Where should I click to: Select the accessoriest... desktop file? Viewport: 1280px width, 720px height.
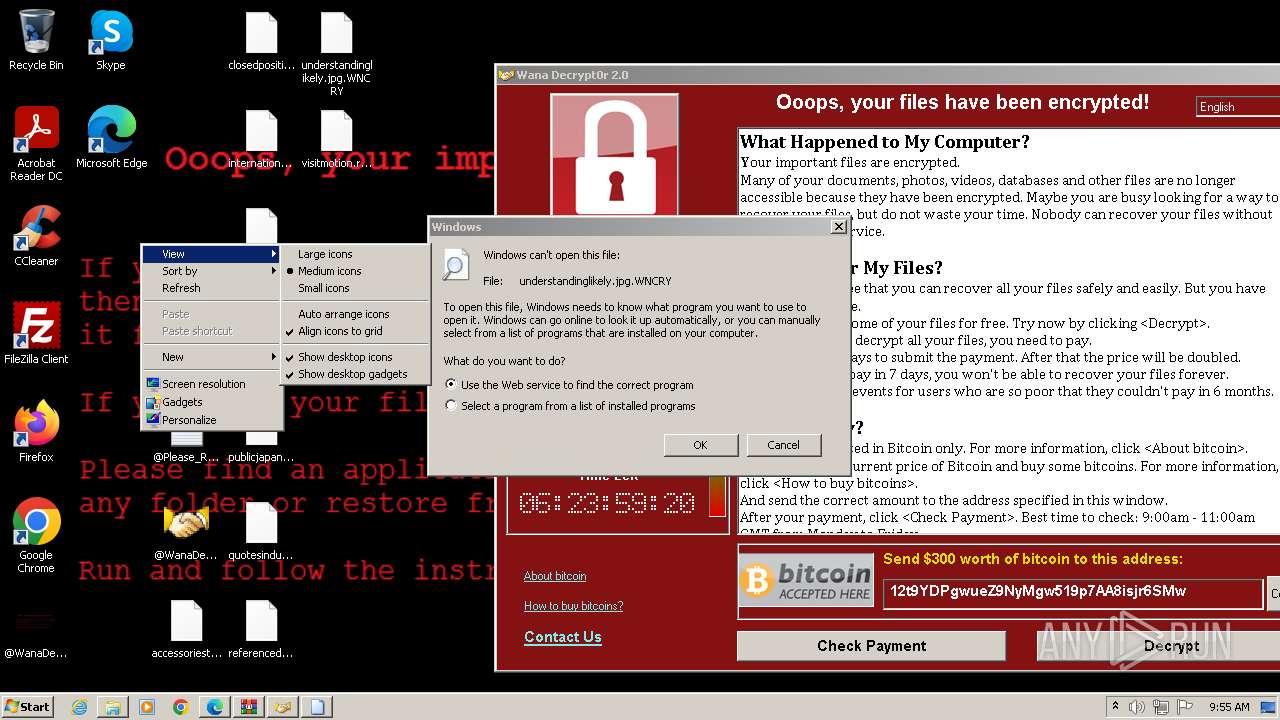(x=186, y=630)
